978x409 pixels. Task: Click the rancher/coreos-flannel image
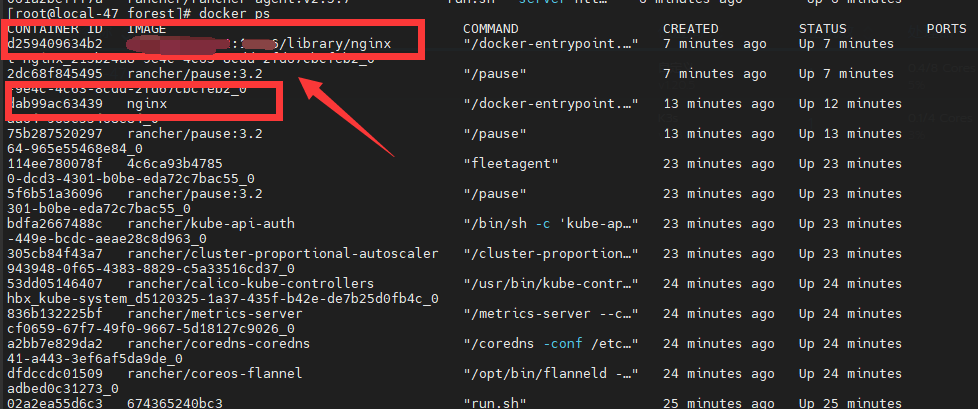(215, 373)
